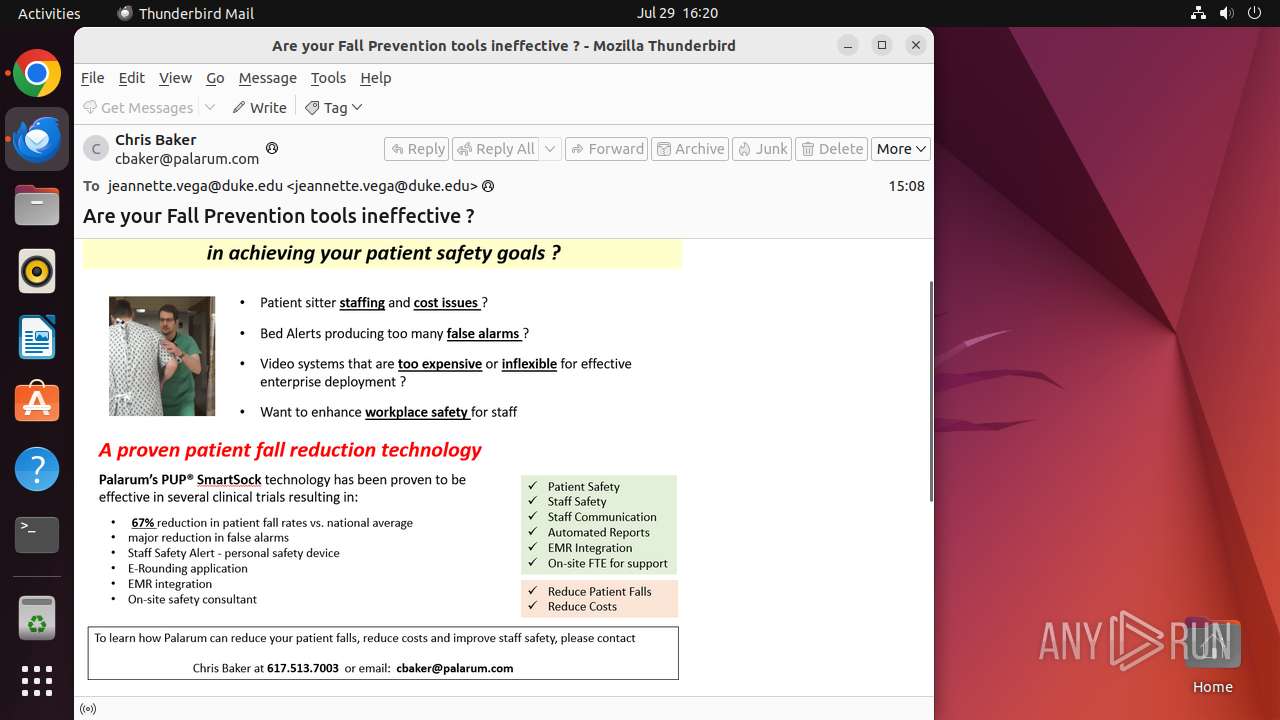Open the Edit menu
Viewport: 1280px width, 720px height.
131,77
